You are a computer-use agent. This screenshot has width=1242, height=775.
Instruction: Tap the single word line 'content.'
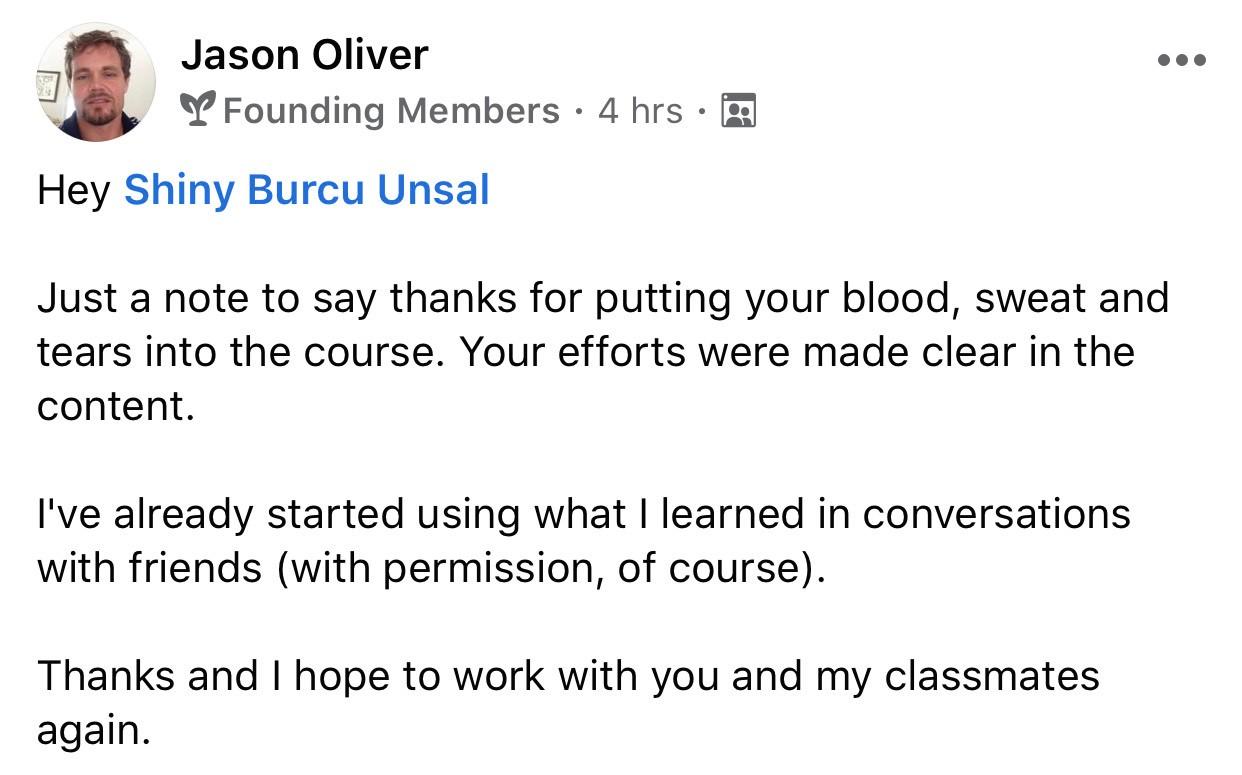pyautogui.click(x=115, y=406)
